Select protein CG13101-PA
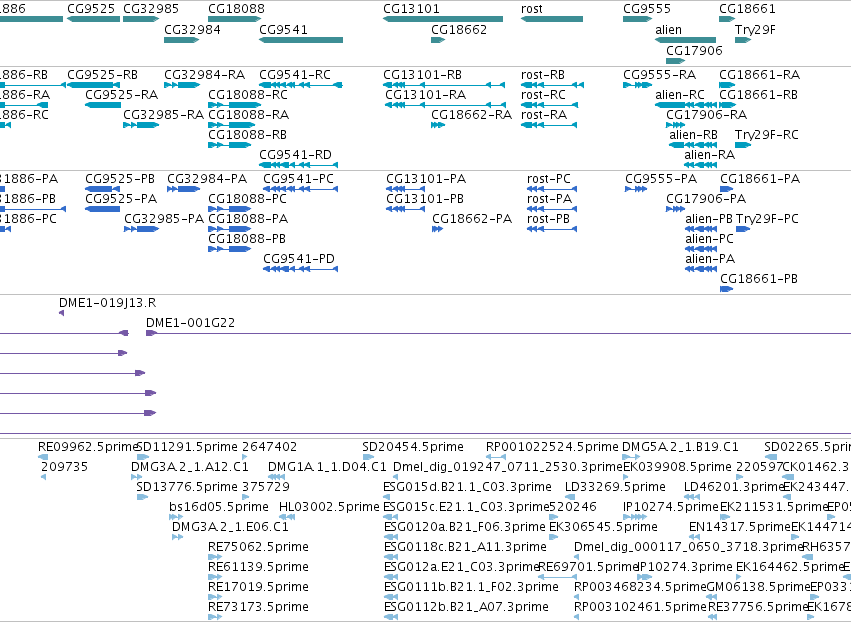Screen dimensions: 851x622 coord(426,179)
